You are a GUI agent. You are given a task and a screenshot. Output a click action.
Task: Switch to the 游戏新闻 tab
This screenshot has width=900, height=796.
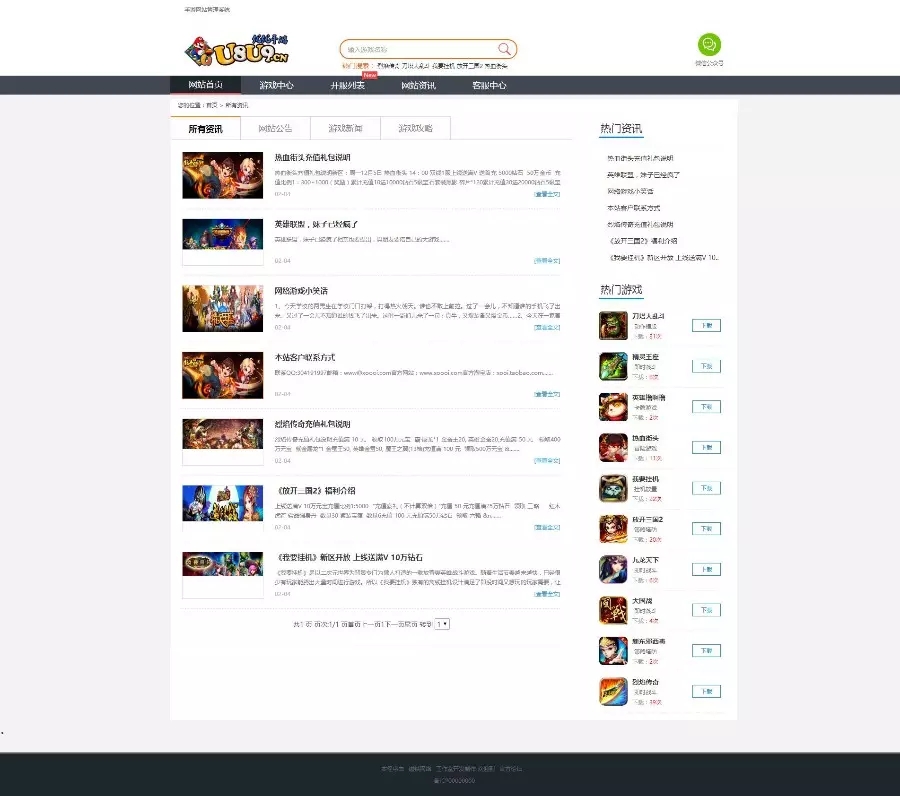click(x=346, y=129)
